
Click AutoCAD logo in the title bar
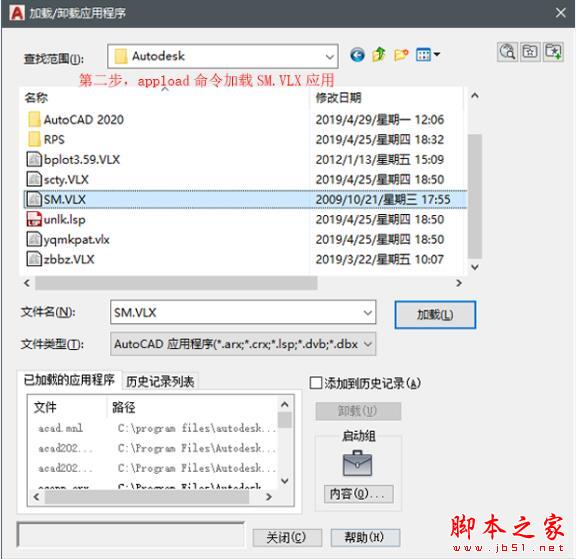tap(17, 13)
